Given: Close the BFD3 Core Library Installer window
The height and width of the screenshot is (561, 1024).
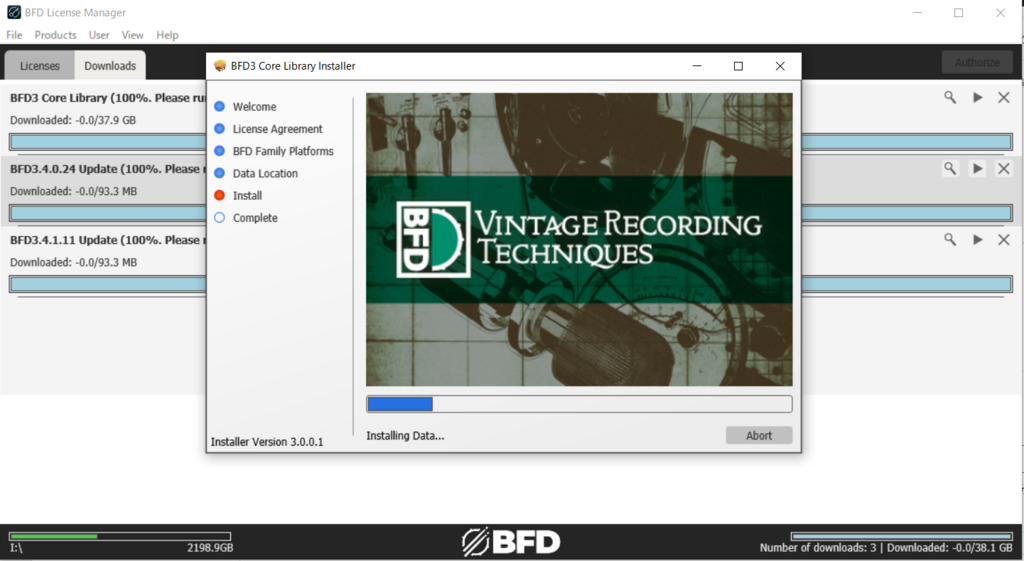Looking at the screenshot, I should tap(780, 66).
